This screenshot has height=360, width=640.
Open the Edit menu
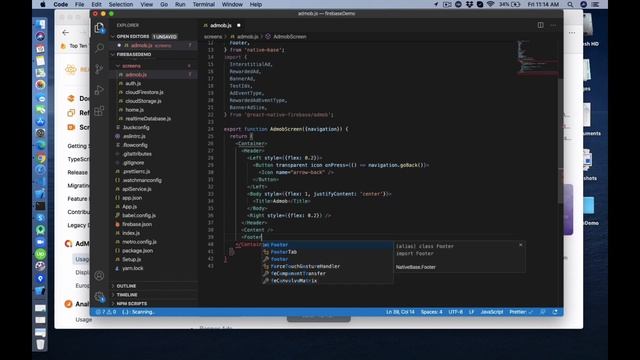96,4
